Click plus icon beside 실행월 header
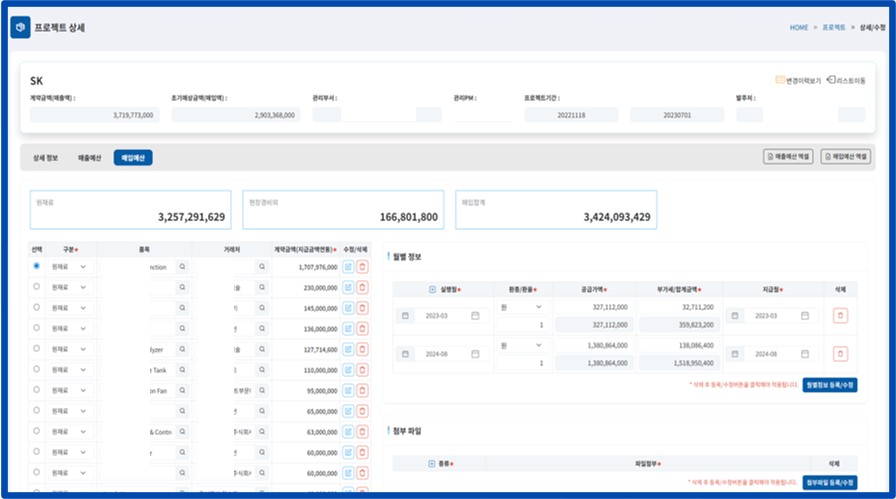This screenshot has height=499, width=896. [432, 288]
